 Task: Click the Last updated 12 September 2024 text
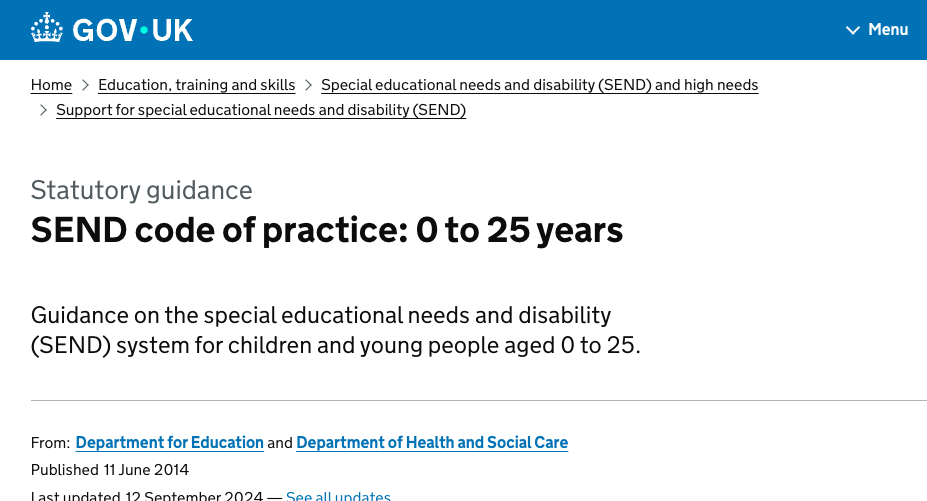[x=148, y=496]
